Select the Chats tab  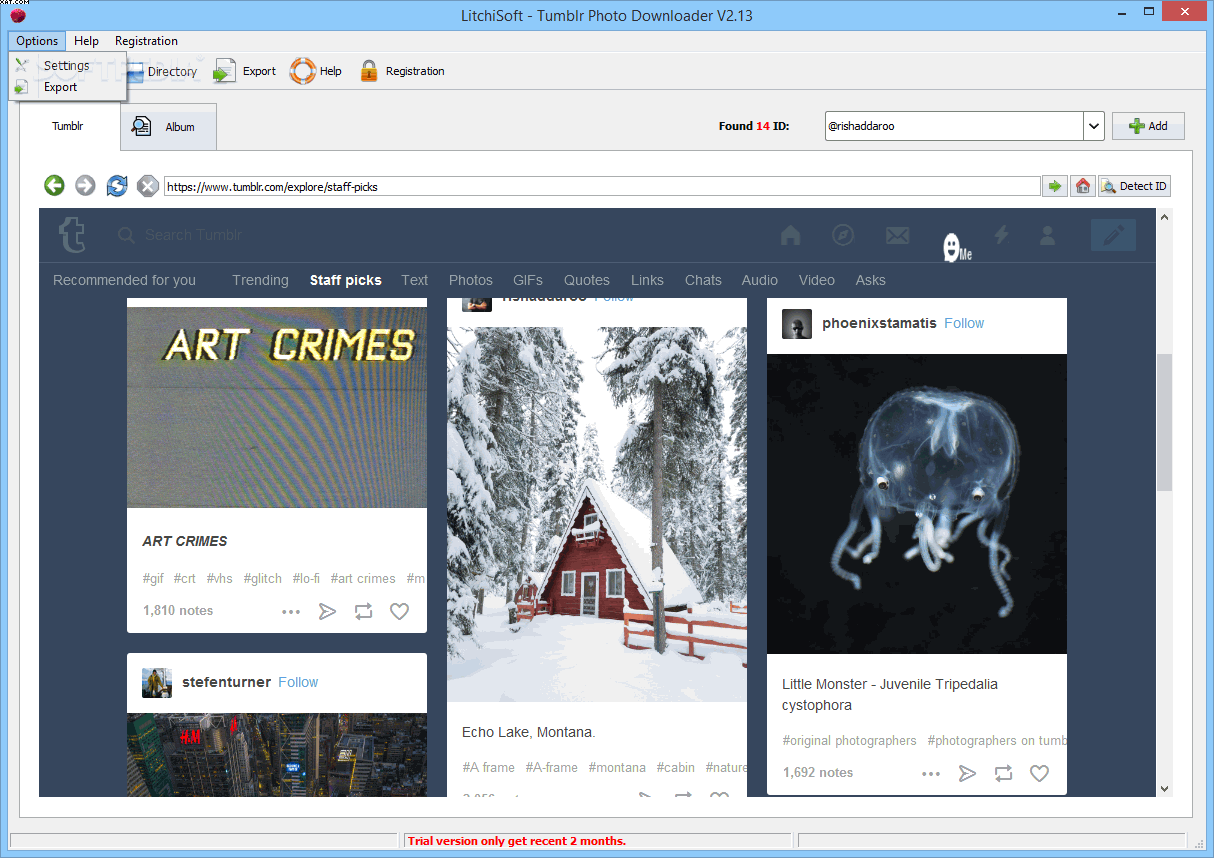click(703, 280)
